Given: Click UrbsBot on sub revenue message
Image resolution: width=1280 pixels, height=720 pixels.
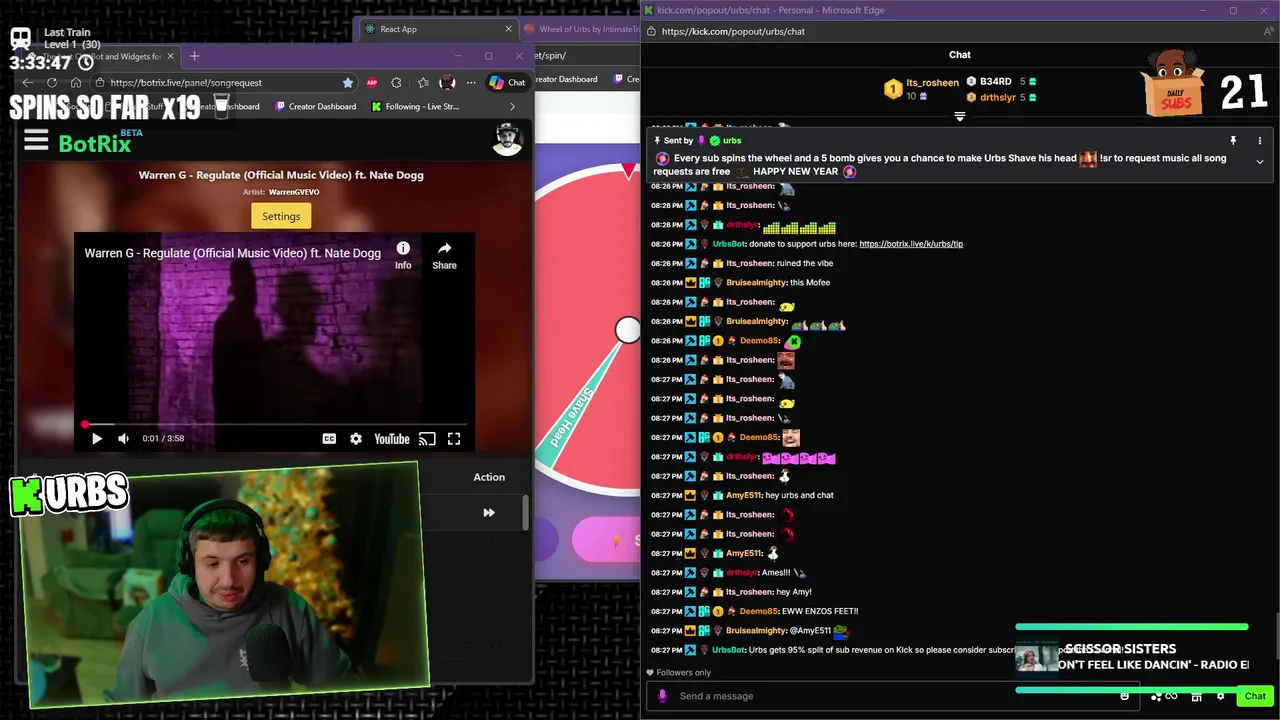Looking at the screenshot, I should click(728, 650).
